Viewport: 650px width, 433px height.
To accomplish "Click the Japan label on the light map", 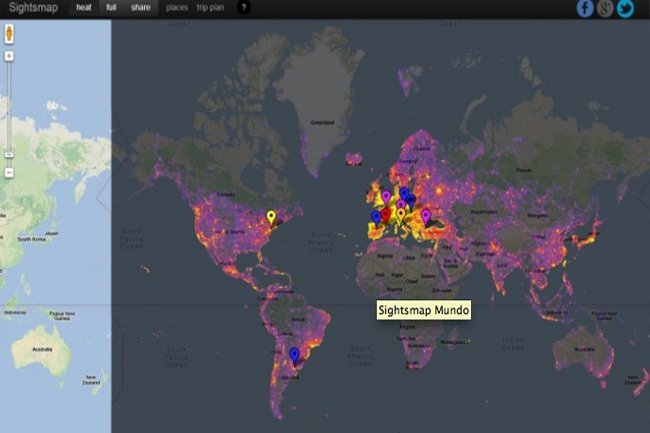I will click(x=51, y=233).
